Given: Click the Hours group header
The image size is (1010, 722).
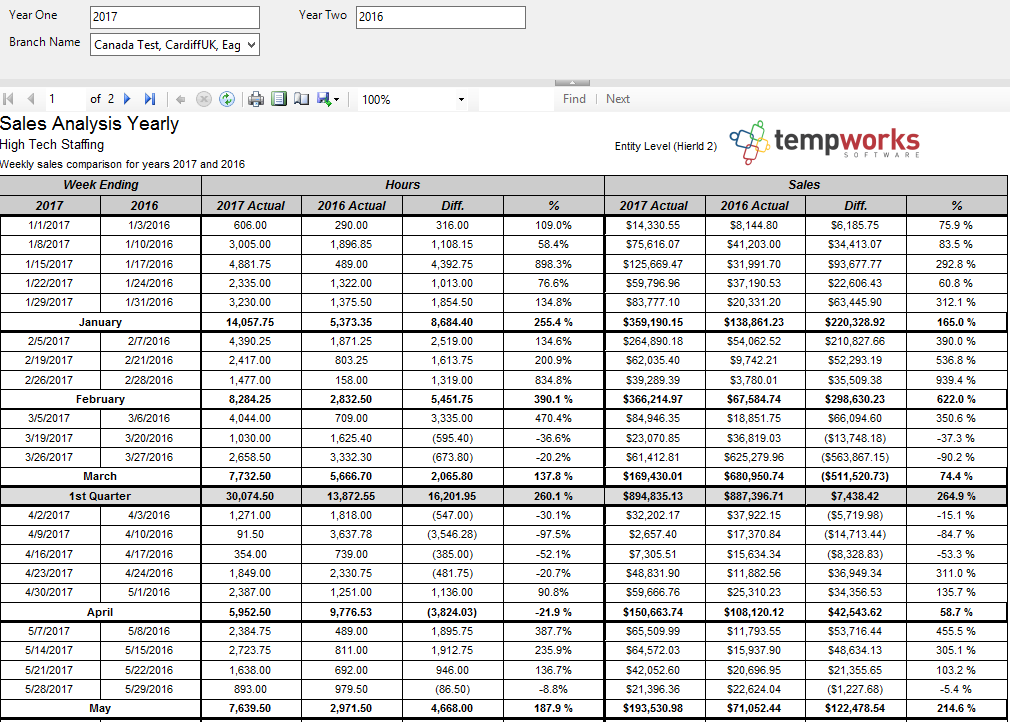Looking at the screenshot, I should tap(403, 185).
